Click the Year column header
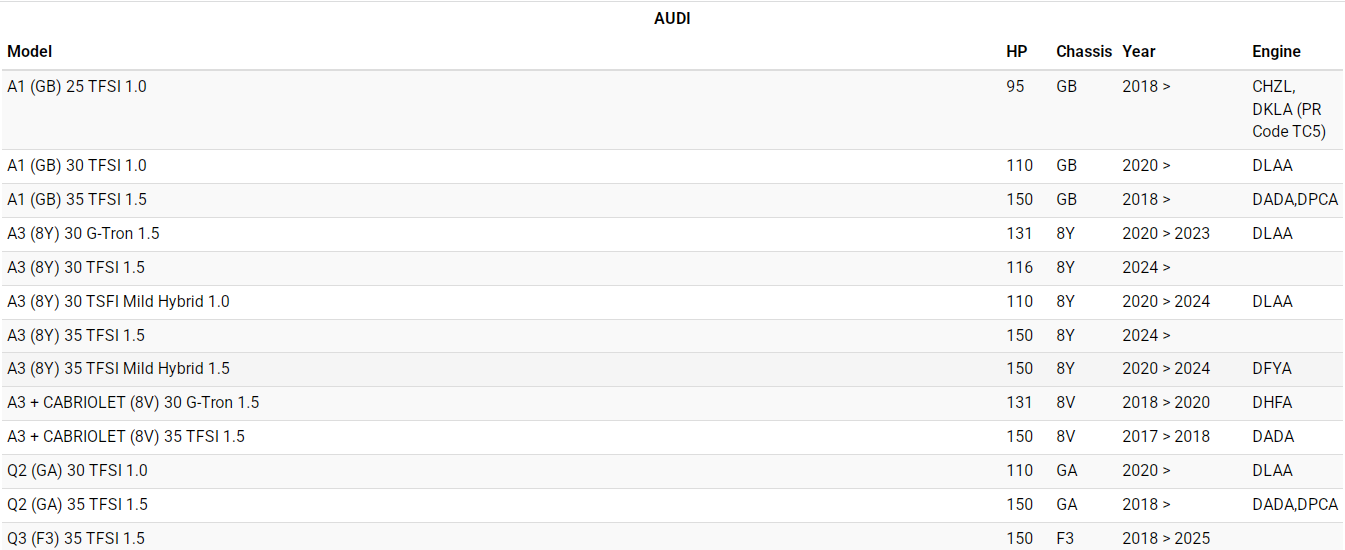Screen dimensions: 1345x550 coord(1138,51)
